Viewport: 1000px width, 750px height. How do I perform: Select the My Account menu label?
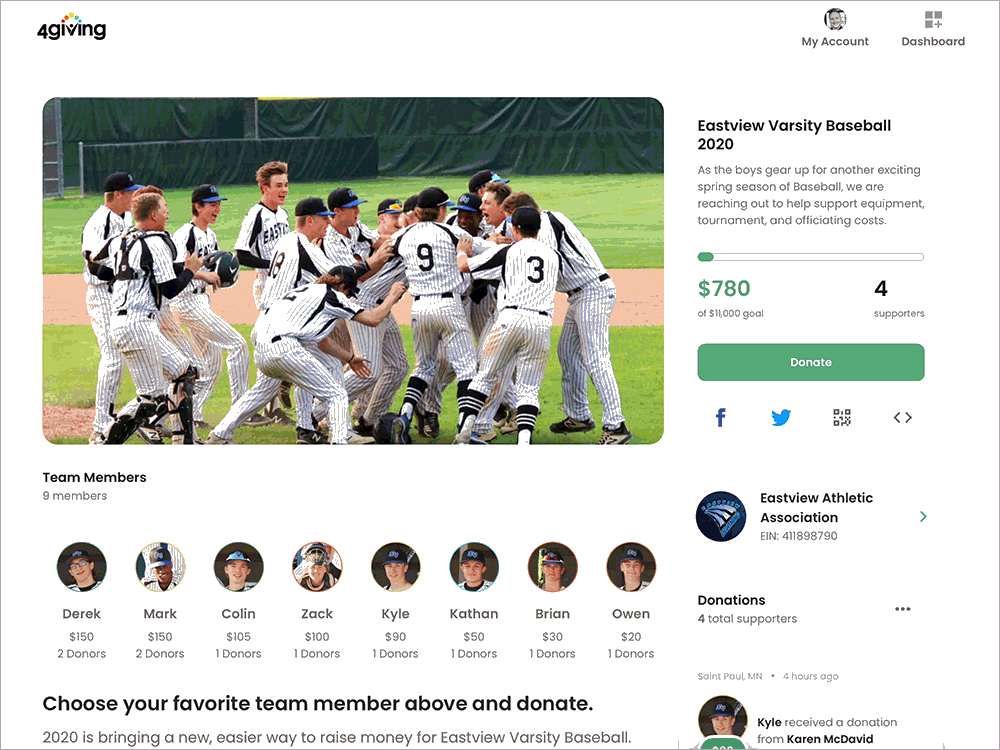(835, 41)
